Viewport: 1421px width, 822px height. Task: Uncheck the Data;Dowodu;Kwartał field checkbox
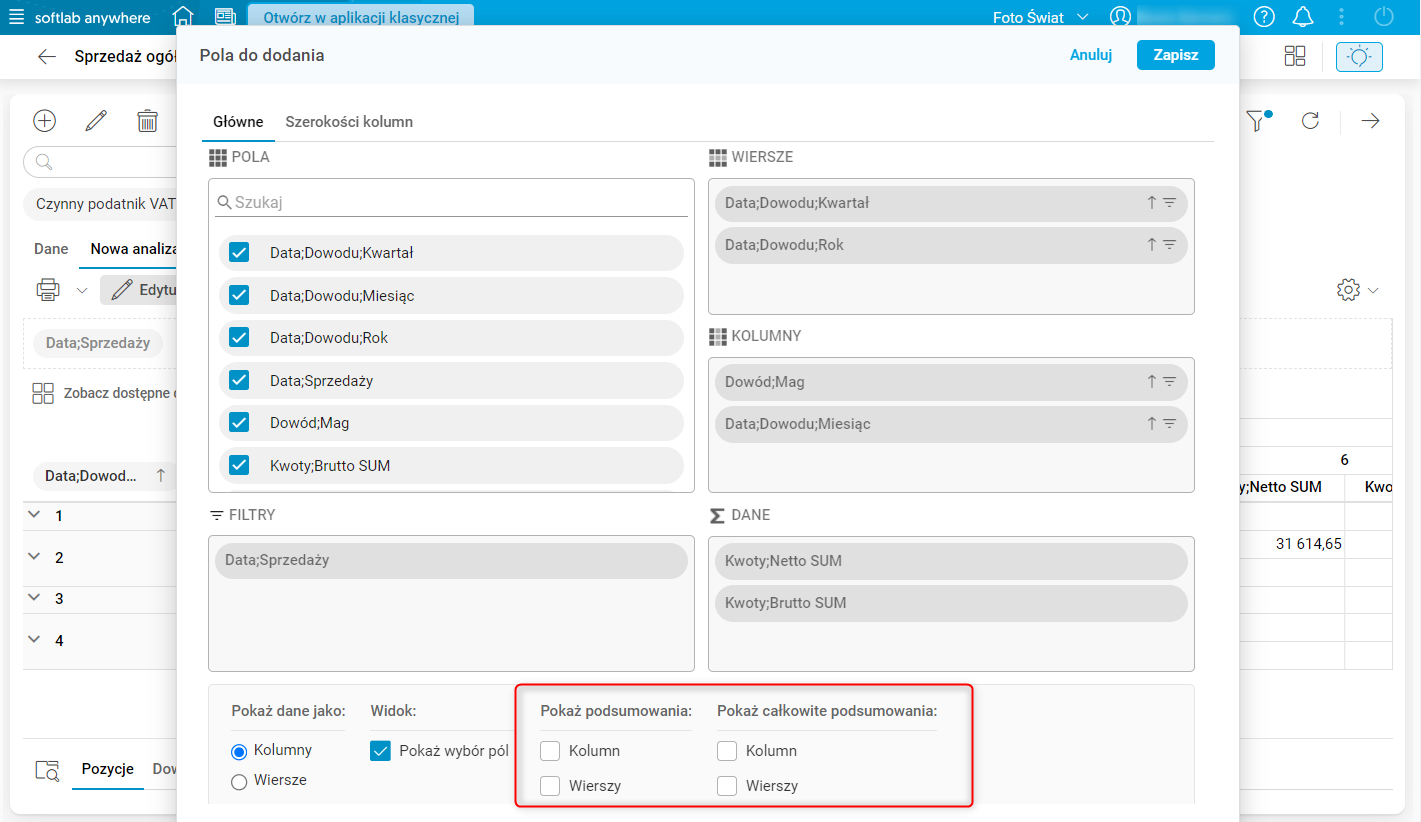[x=239, y=252]
